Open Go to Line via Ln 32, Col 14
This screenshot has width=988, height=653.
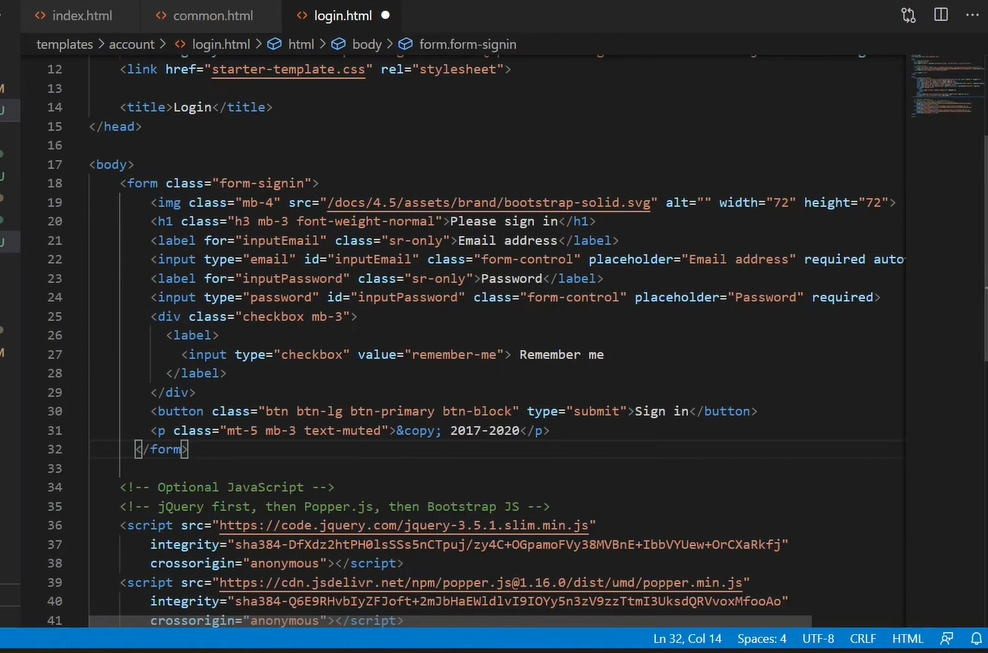point(687,639)
